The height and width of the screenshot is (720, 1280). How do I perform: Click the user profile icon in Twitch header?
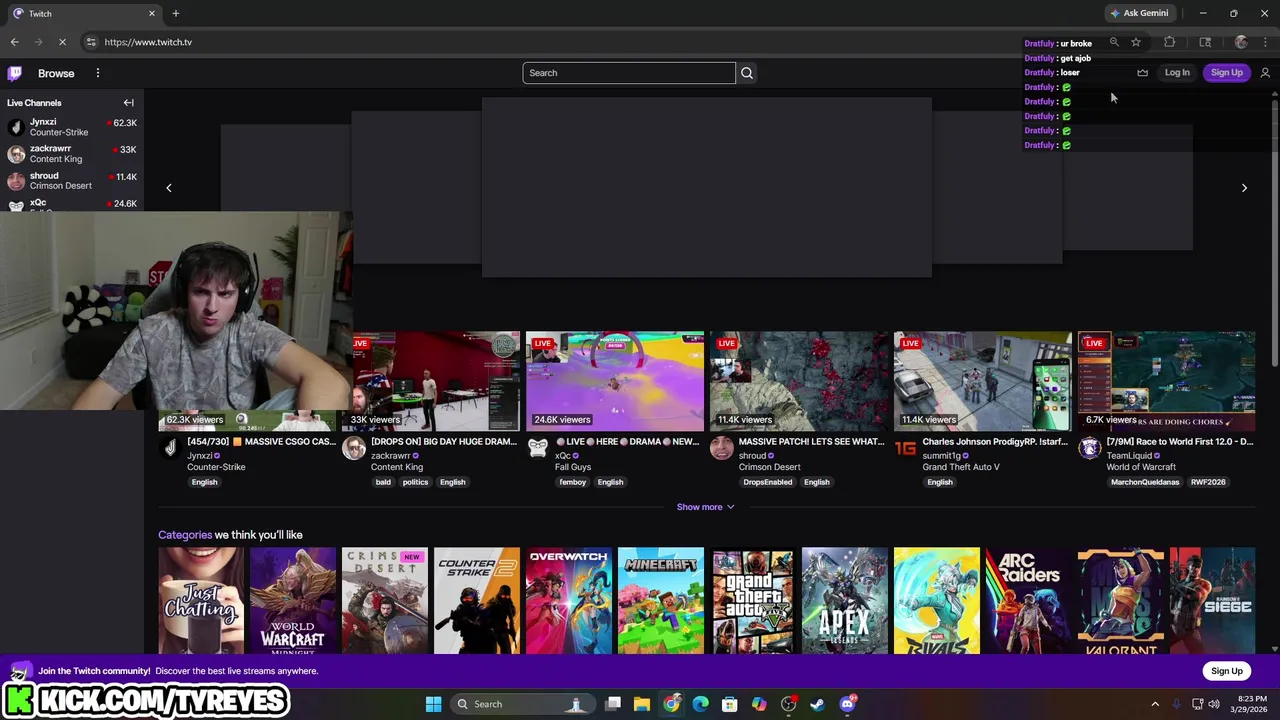[x=1265, y=73]
